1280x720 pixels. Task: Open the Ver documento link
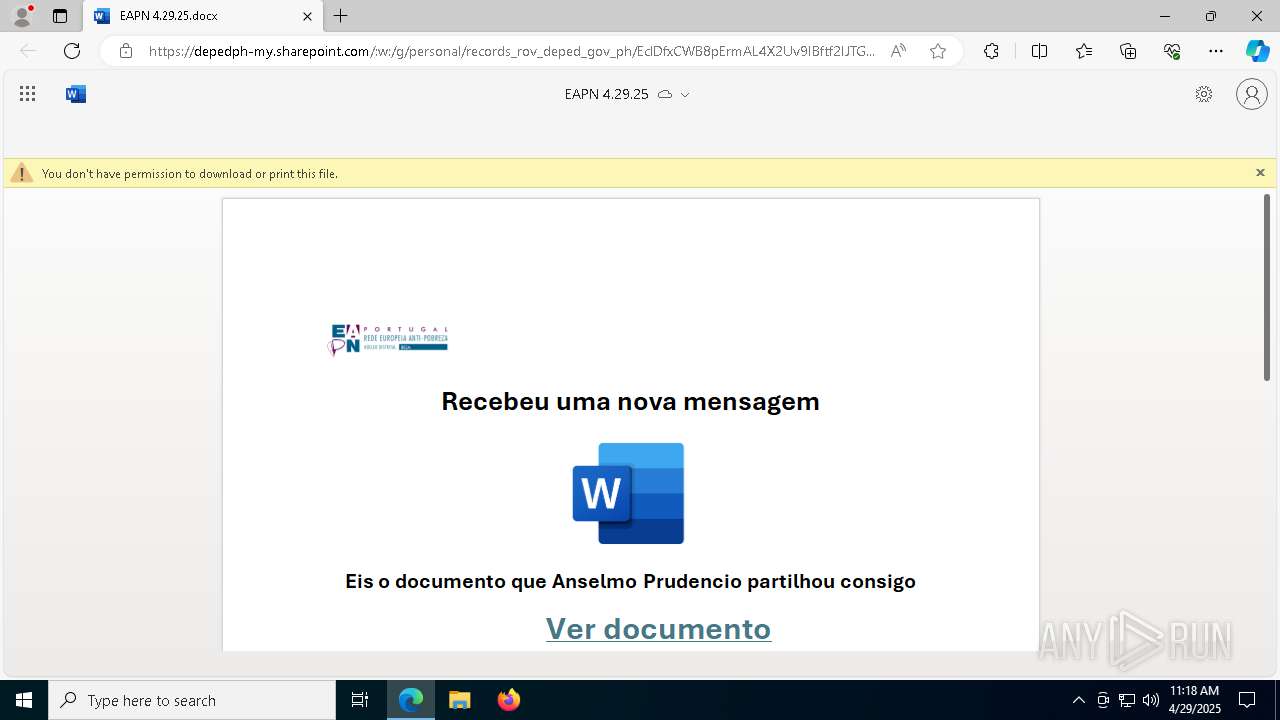[x=658, y=628]
